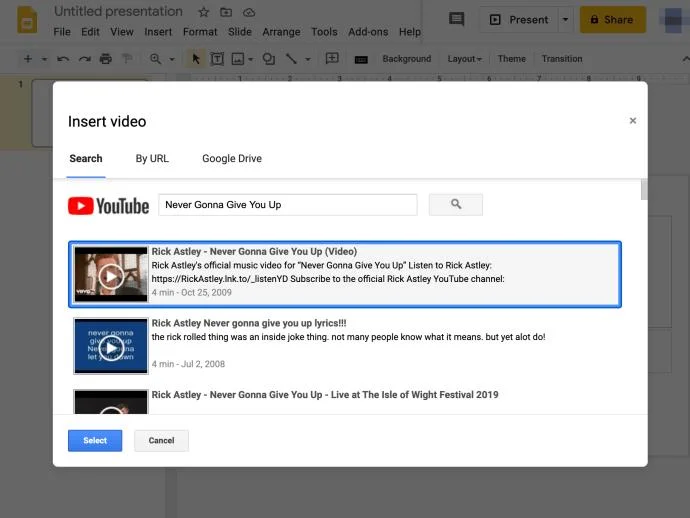Viewport: 690px width, 518px height.
Task: Play the Rick Astley official video thumbnail
Action: coord(111,275)
